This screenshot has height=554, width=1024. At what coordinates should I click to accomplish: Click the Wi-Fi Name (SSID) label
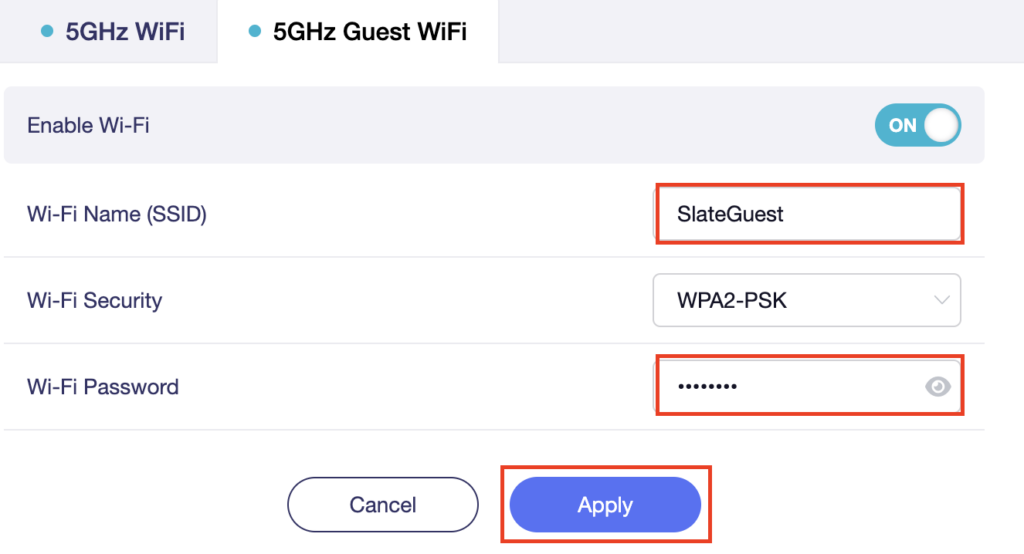pos(116,214)
